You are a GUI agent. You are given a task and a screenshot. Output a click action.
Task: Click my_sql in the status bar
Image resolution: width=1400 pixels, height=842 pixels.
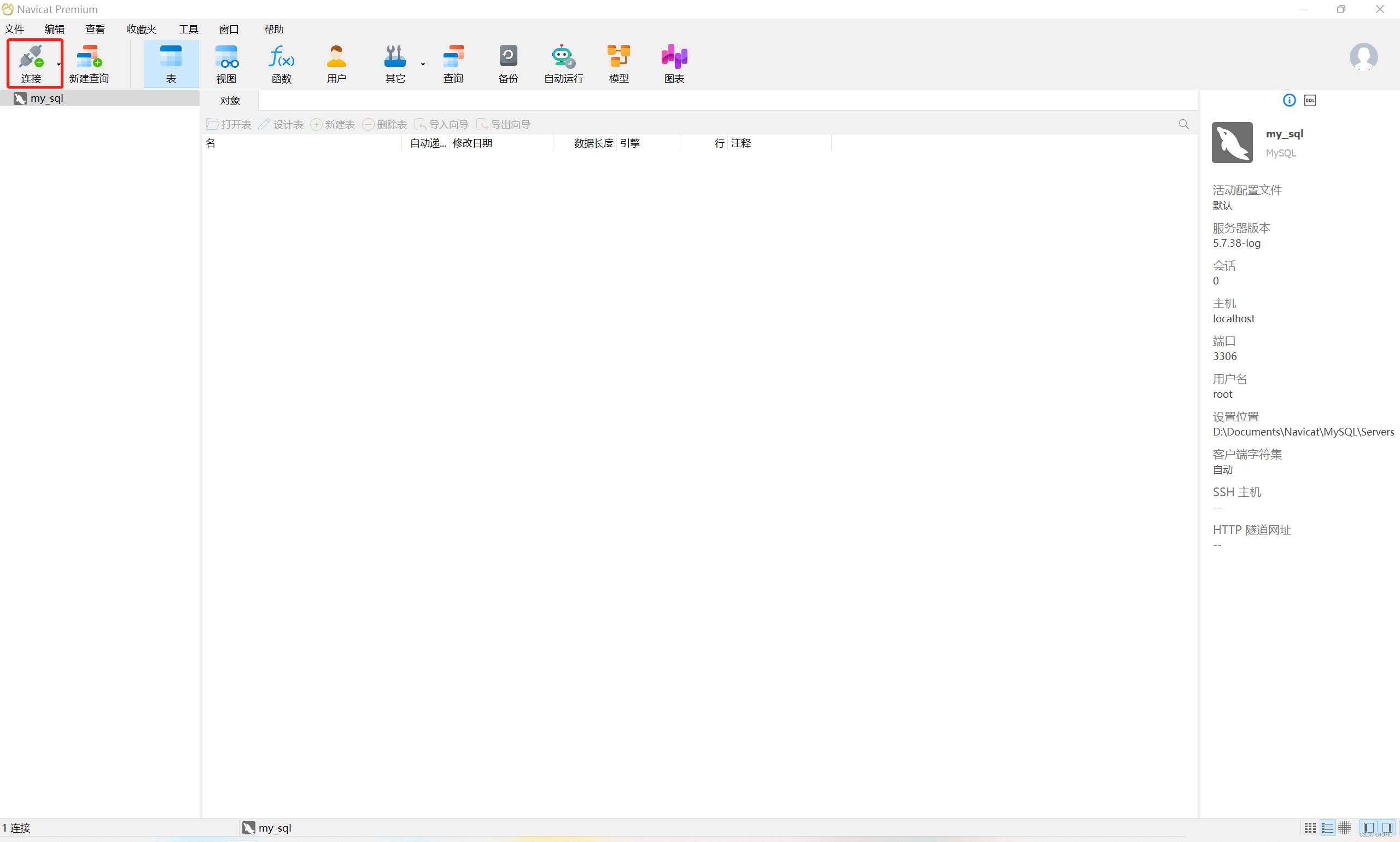pyautogui.click(x=266, y=828)
